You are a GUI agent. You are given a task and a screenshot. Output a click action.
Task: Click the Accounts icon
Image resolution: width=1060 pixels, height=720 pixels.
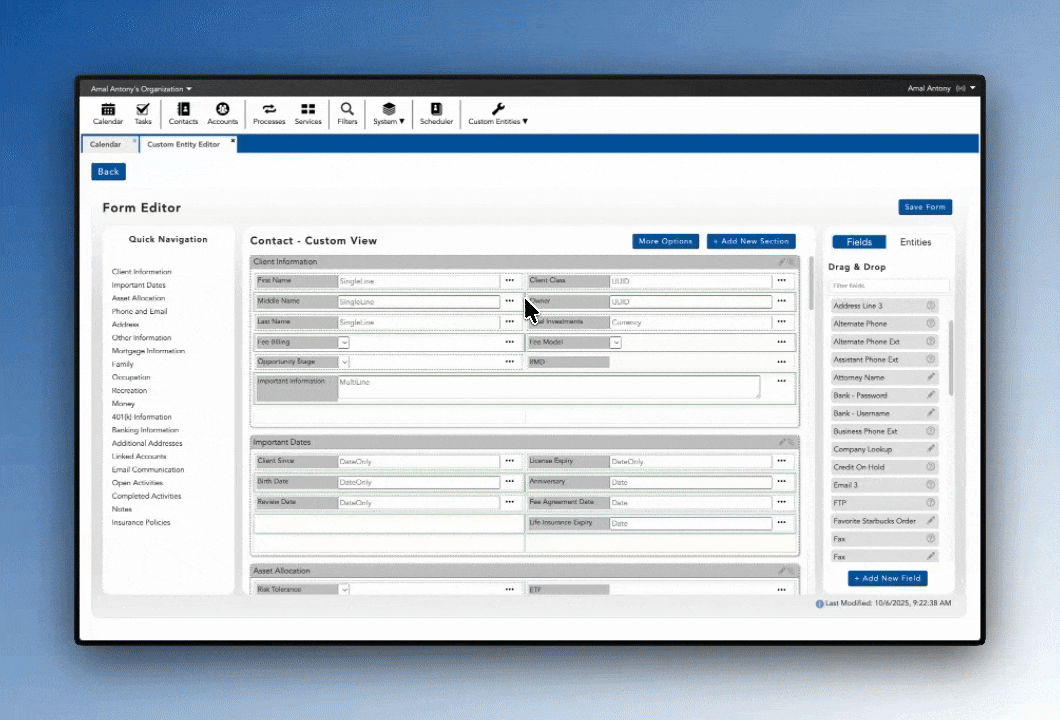pyautogui.click(x=222, y=112)
